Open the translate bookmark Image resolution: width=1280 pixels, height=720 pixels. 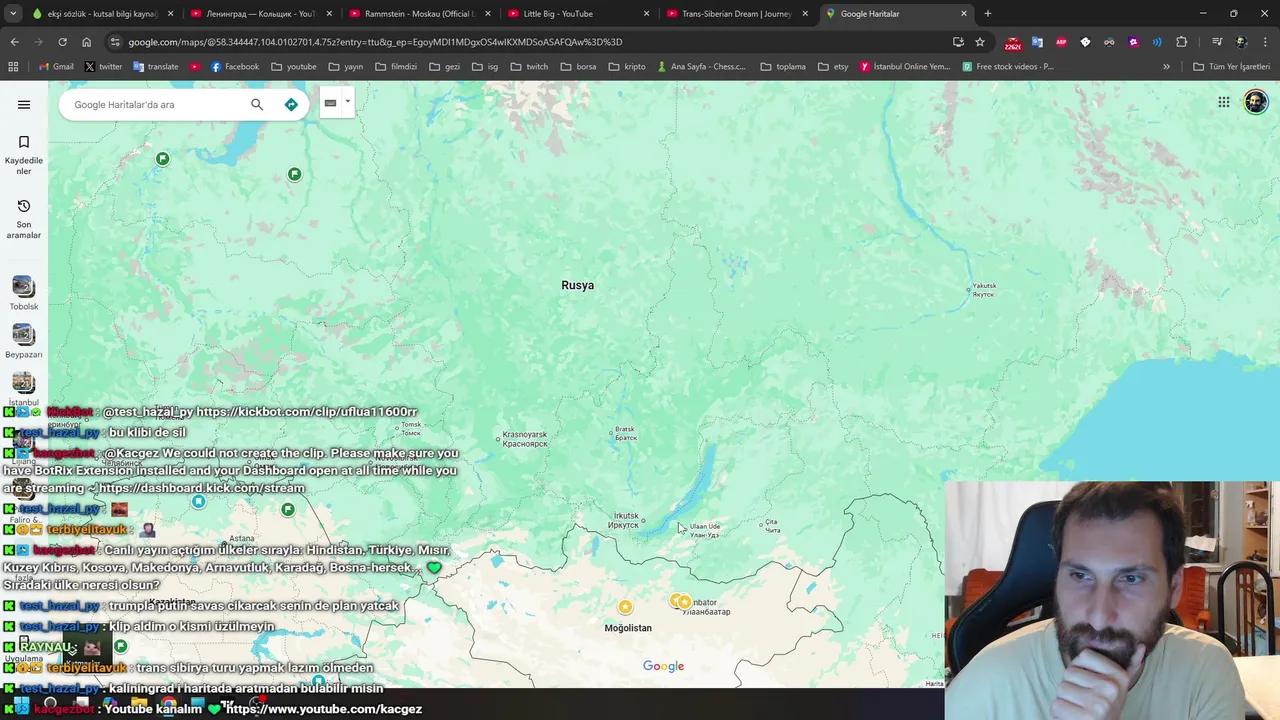pos(155,67)
